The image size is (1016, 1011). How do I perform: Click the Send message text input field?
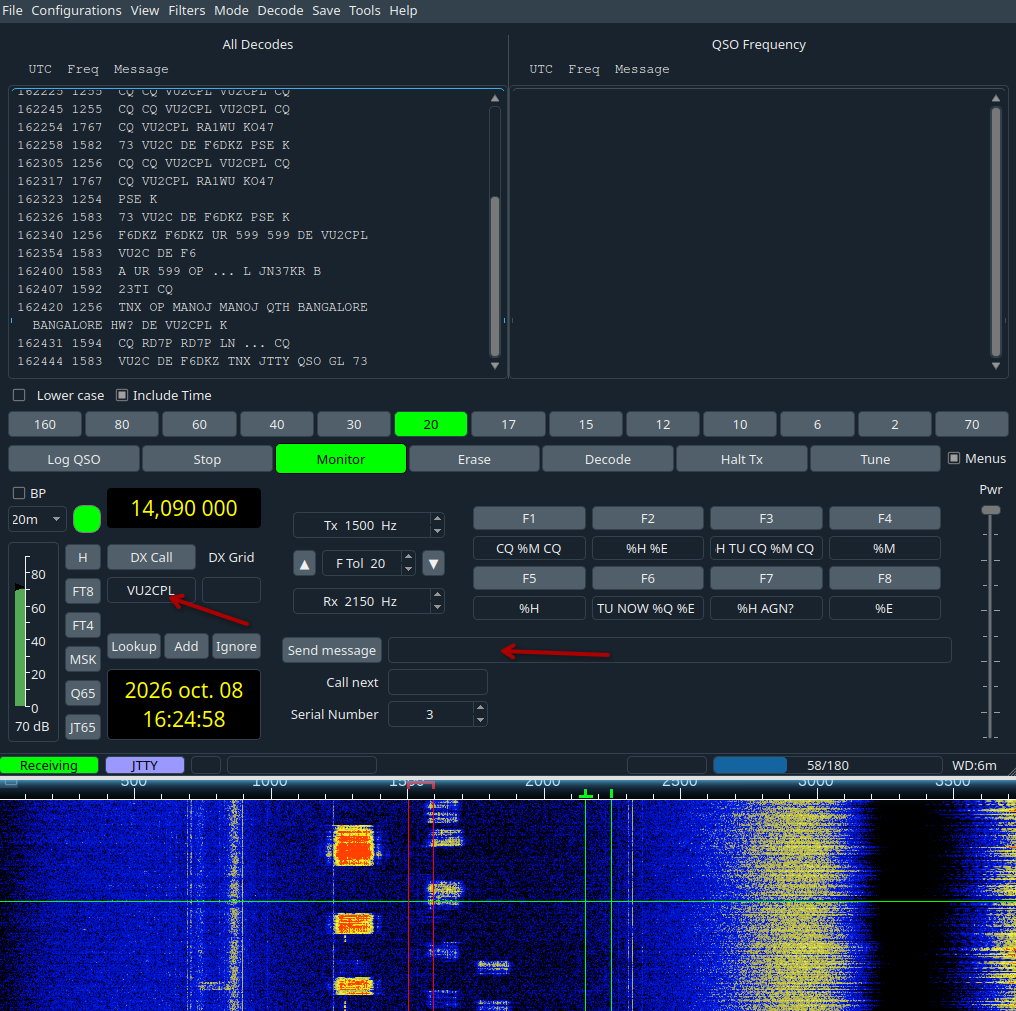pyautogui.click(x=670, y=650)
